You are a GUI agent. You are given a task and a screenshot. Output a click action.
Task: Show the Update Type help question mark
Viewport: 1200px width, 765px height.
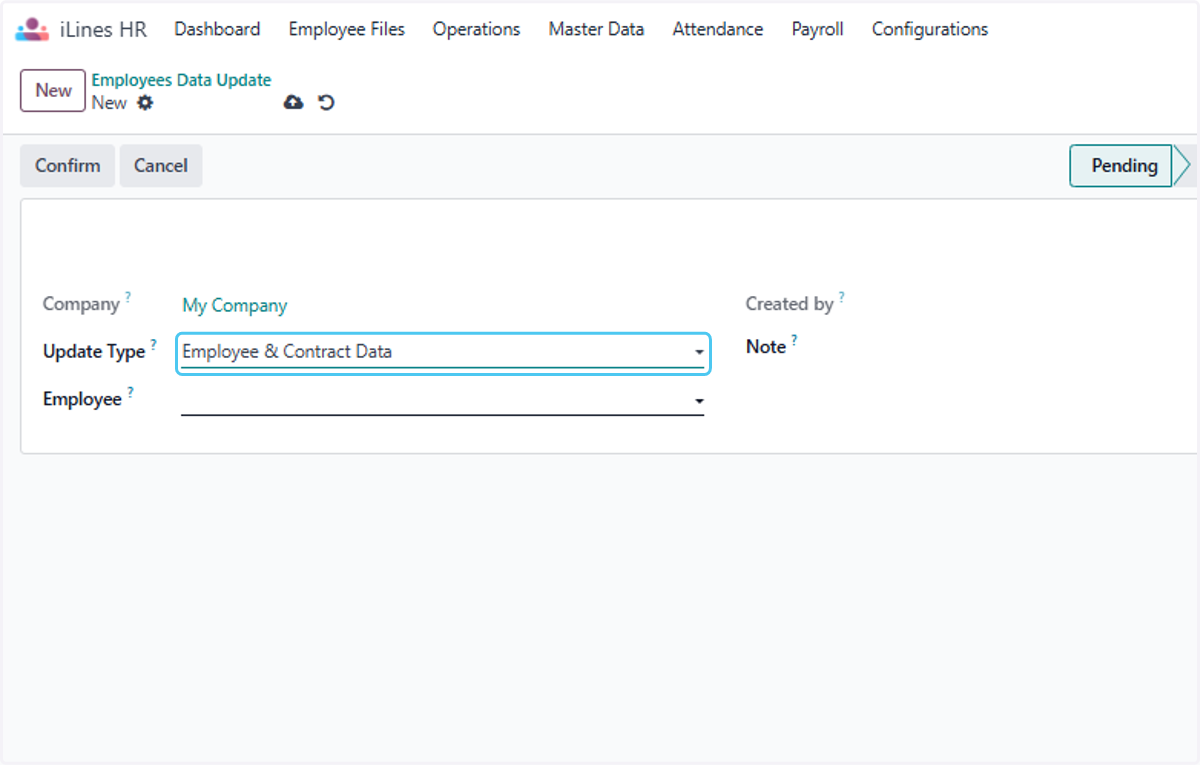(x=153, y=345)
